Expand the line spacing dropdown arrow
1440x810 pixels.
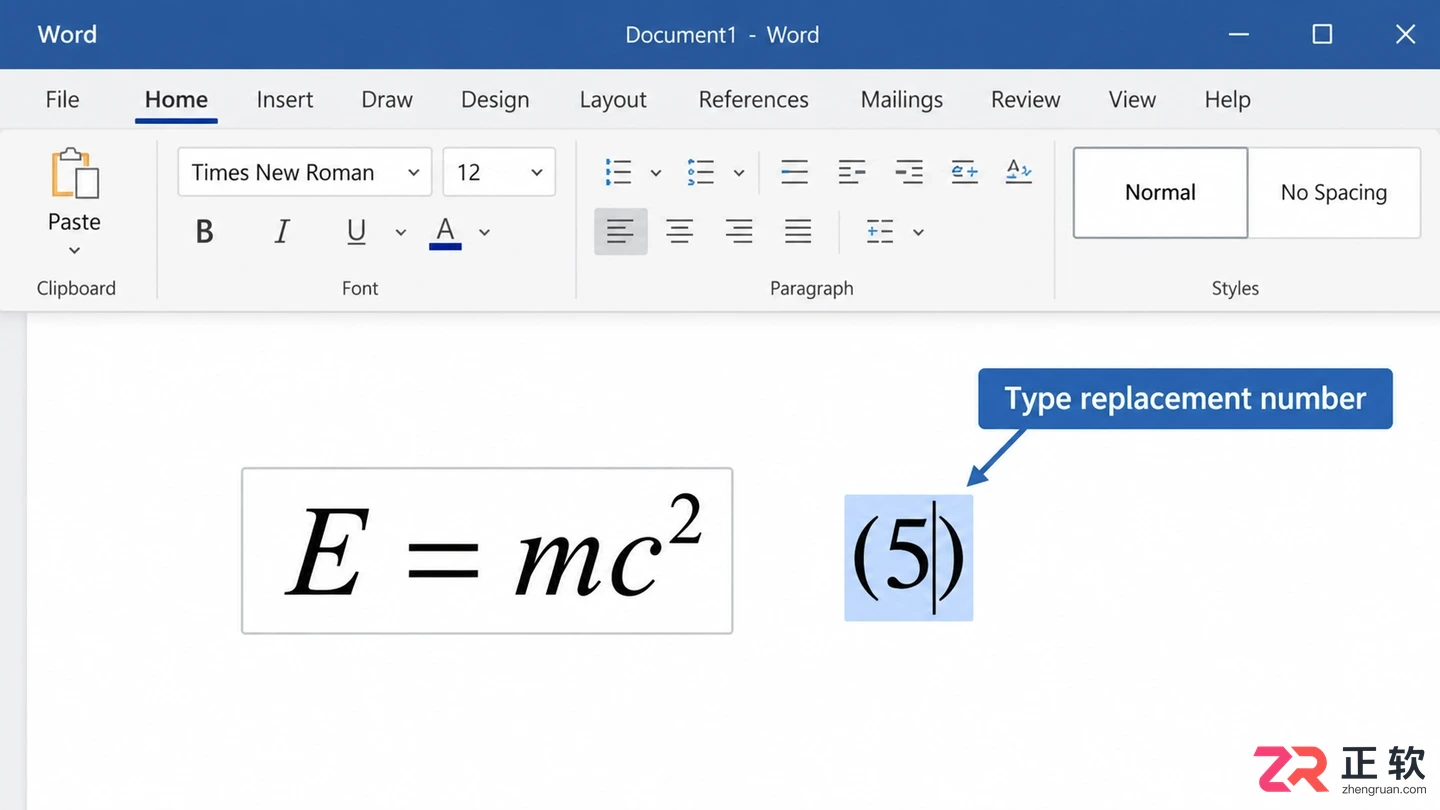coord(918,233)
